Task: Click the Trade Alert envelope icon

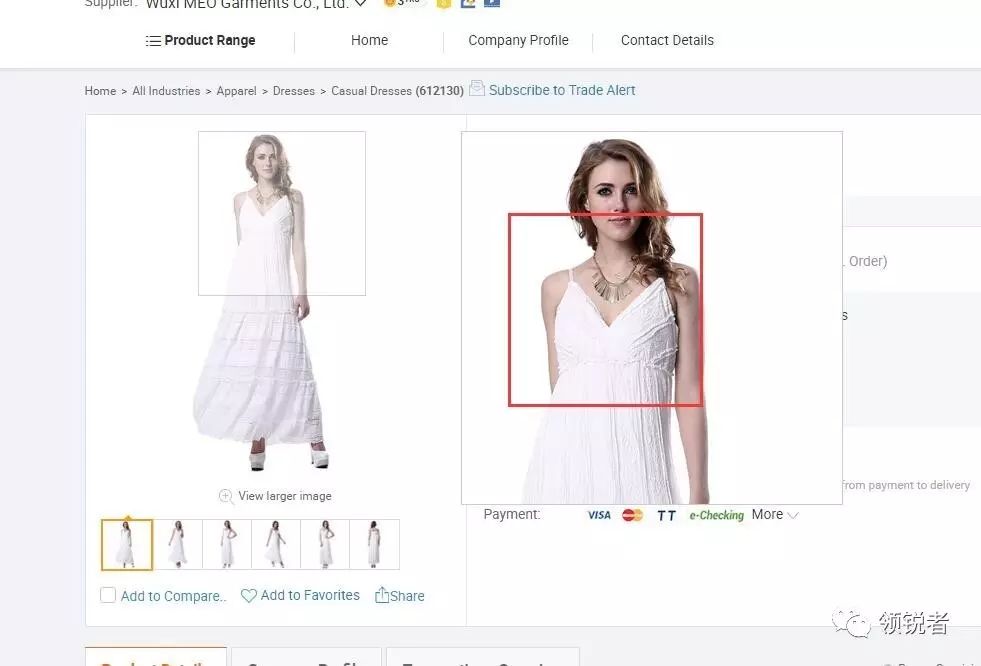Action: click(x=477, y=88)
